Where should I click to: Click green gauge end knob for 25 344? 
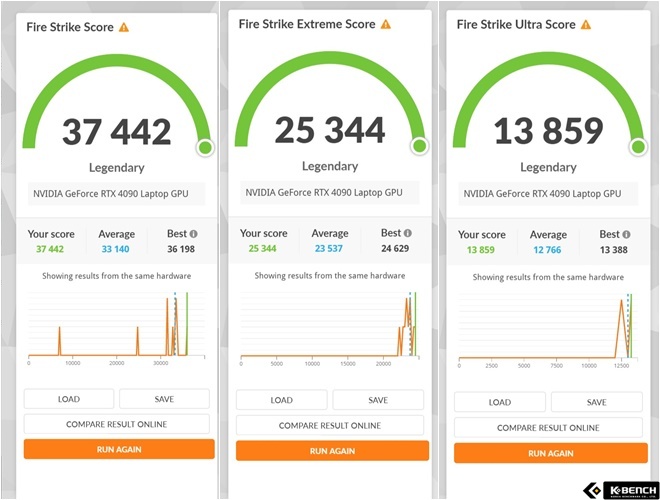click(x=420, y=146)
